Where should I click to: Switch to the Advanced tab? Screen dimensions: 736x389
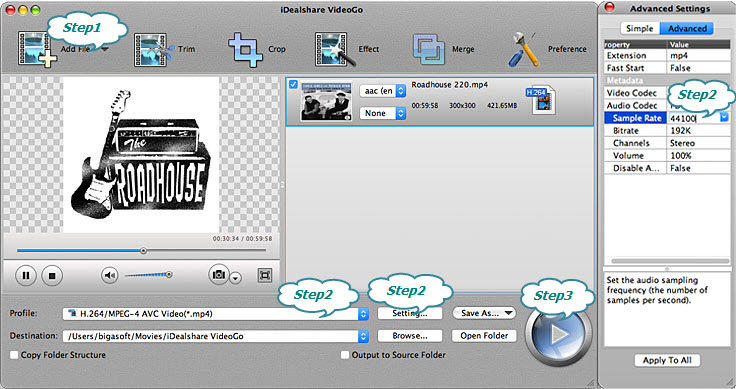[687, 28]
